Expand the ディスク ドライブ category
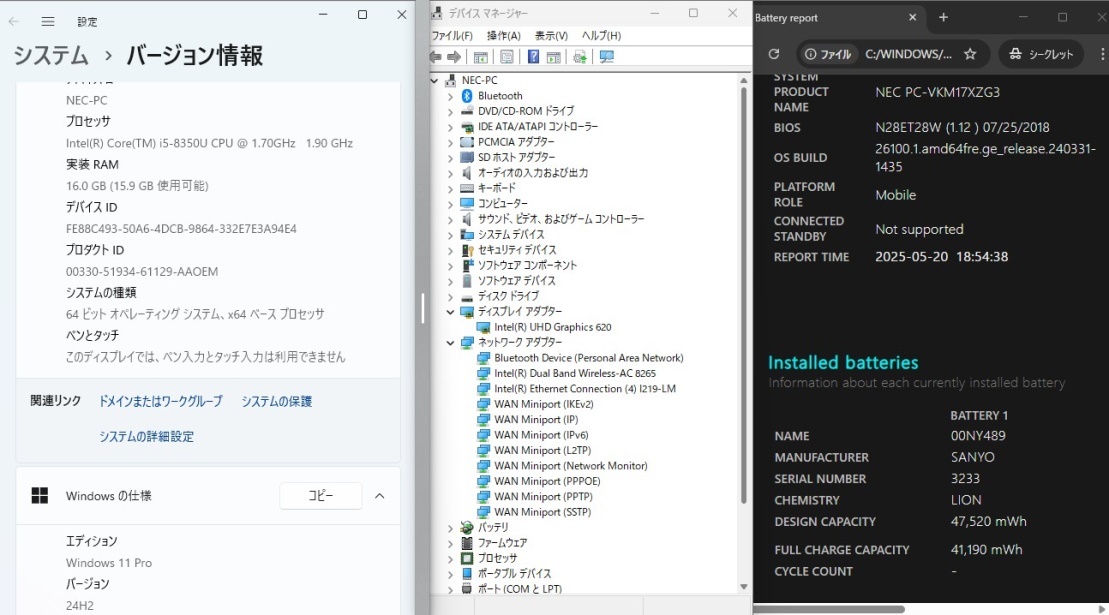The width and height of the screenshot is (1109, 615). [x=451, y=297]
